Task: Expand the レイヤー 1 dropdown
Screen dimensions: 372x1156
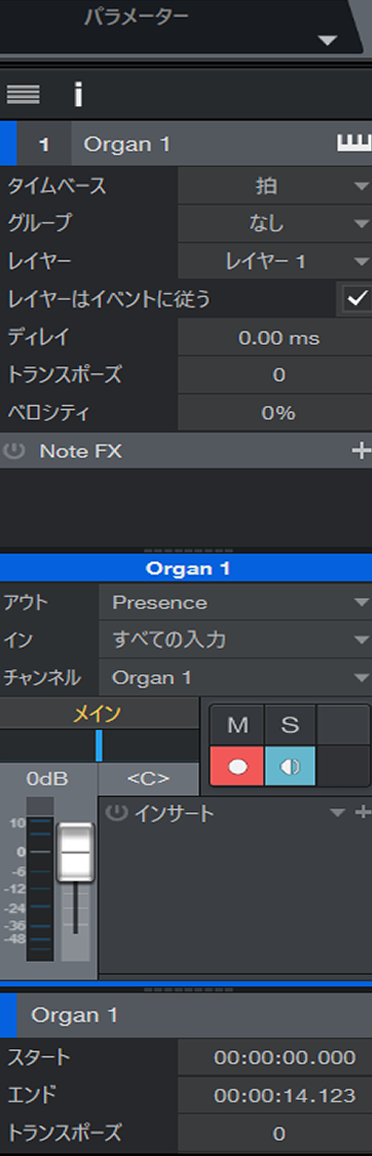Action: 275,261
